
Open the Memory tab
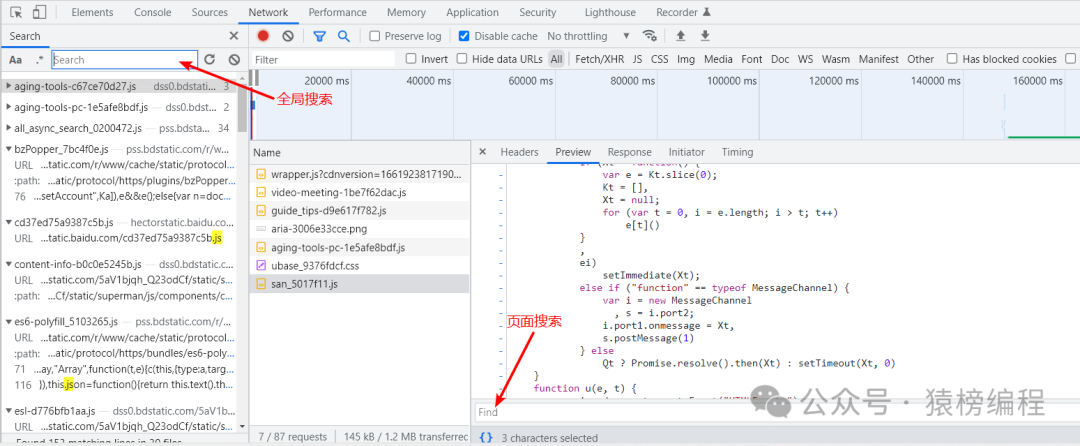406,12
